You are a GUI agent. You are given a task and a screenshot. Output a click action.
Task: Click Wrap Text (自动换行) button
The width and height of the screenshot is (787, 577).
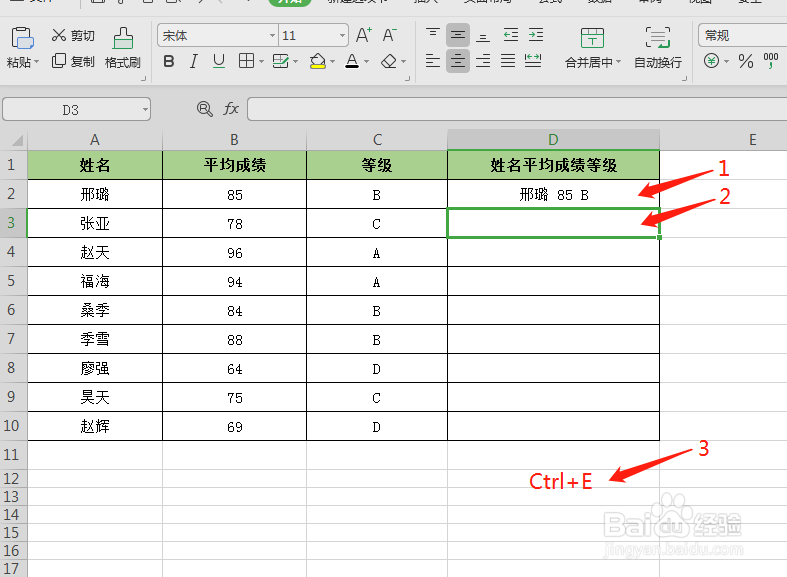pyautogui.click(x=658, y=48)
